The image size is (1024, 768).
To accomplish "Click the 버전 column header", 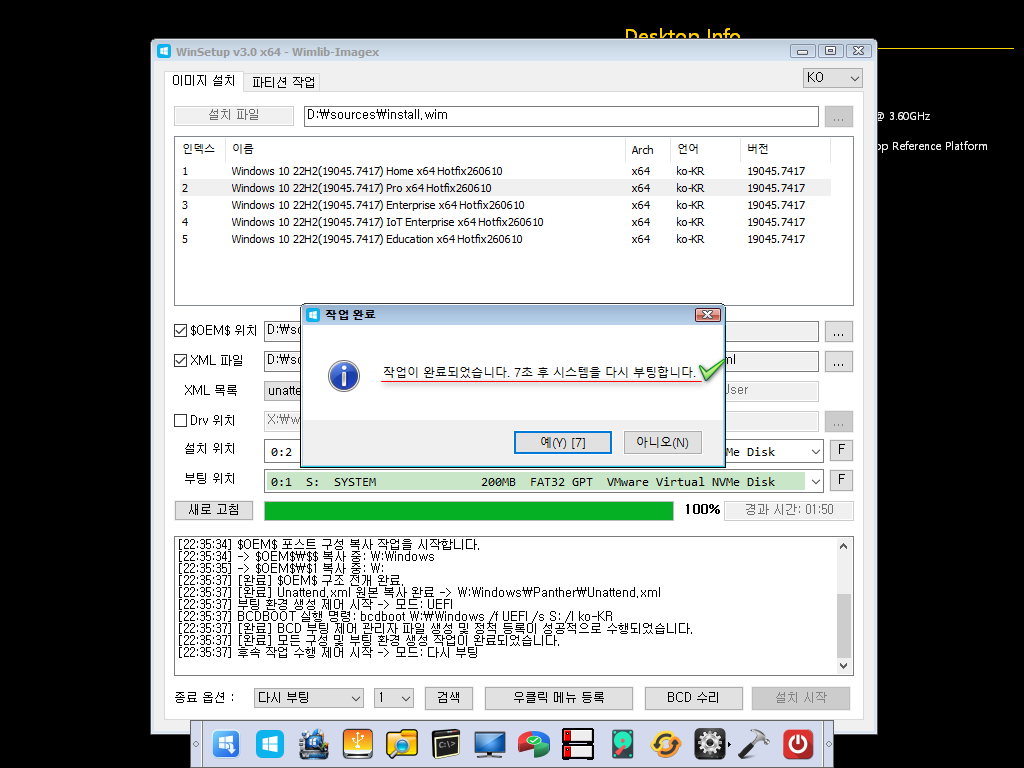I will (x=786, y=149).
